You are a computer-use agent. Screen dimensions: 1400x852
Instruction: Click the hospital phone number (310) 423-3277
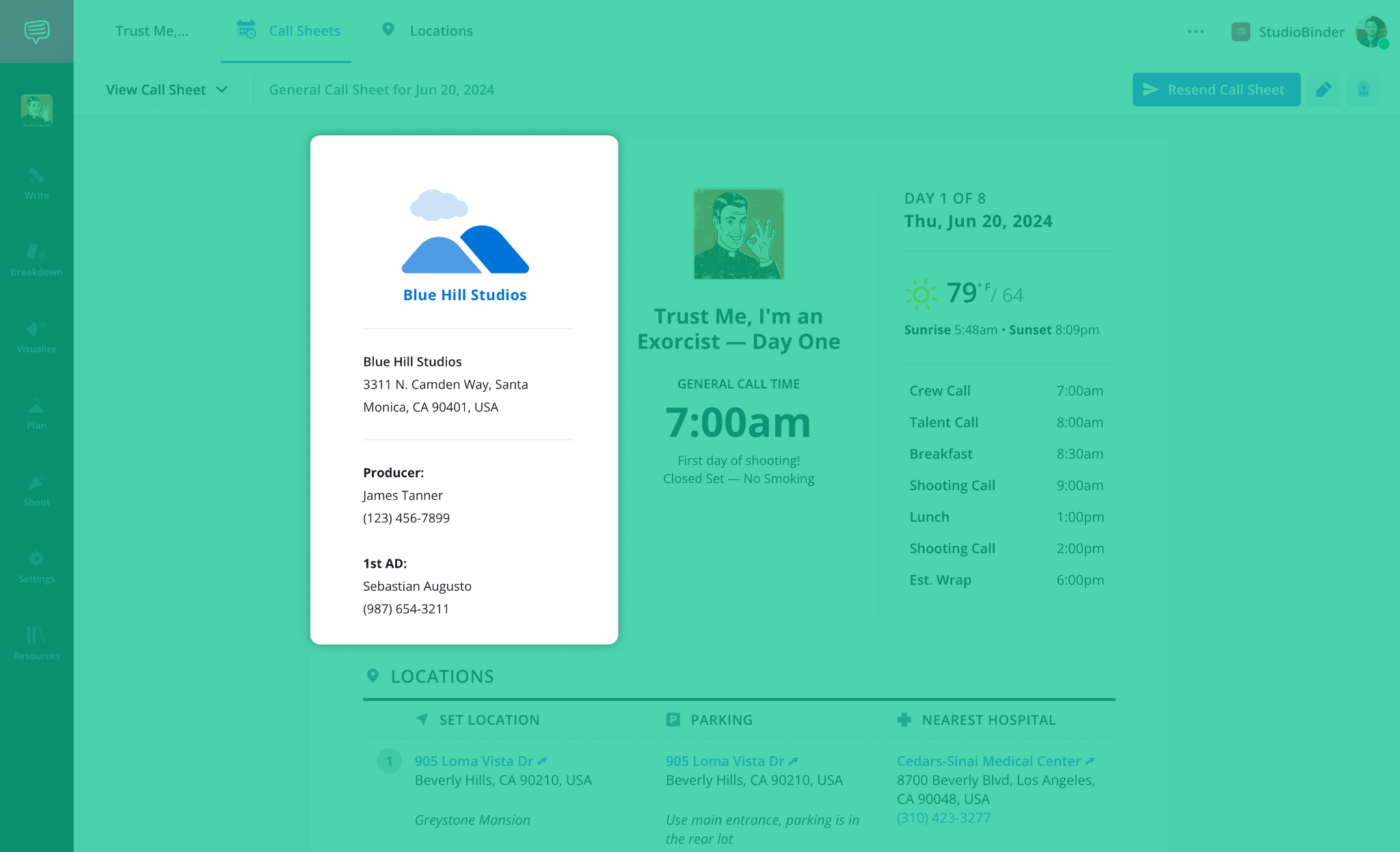pyautogui.click(x=943, y=818)
